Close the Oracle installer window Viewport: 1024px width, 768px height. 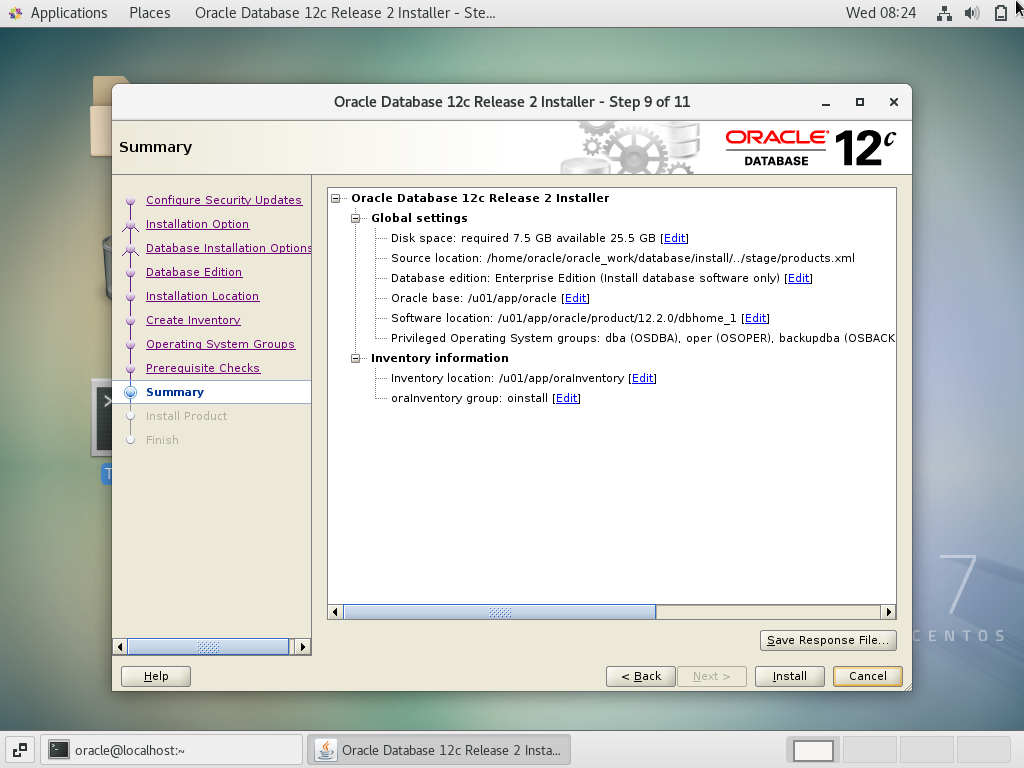click(x=894, y=103)
